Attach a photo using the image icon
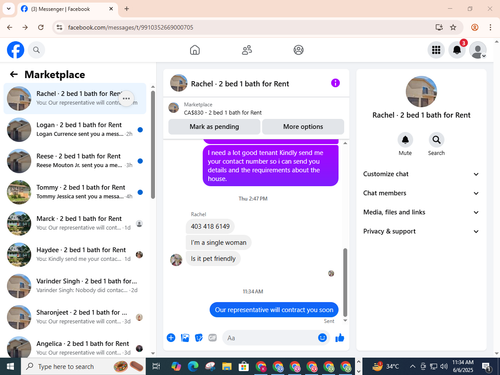This screenshot has height=375, width=500. [185, 338]
